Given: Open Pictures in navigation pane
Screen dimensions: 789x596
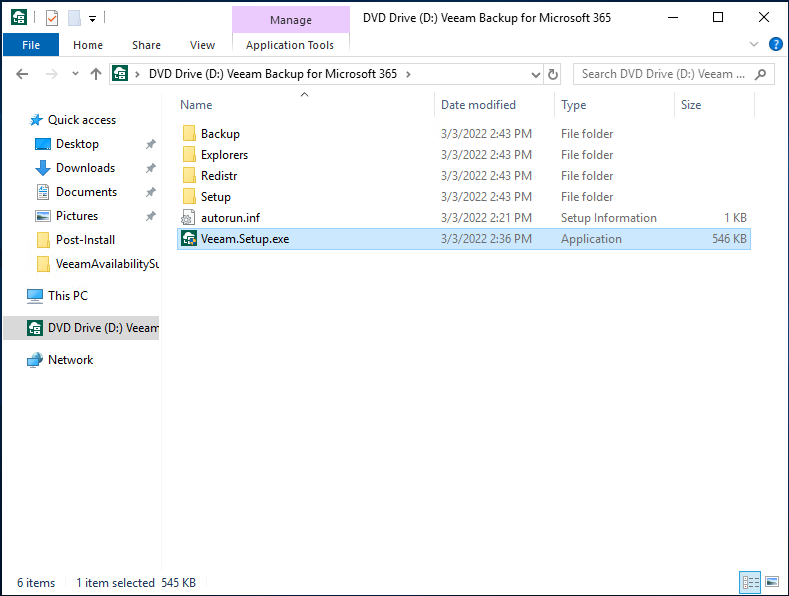Looking at the screenshot, I should point(76,216).
